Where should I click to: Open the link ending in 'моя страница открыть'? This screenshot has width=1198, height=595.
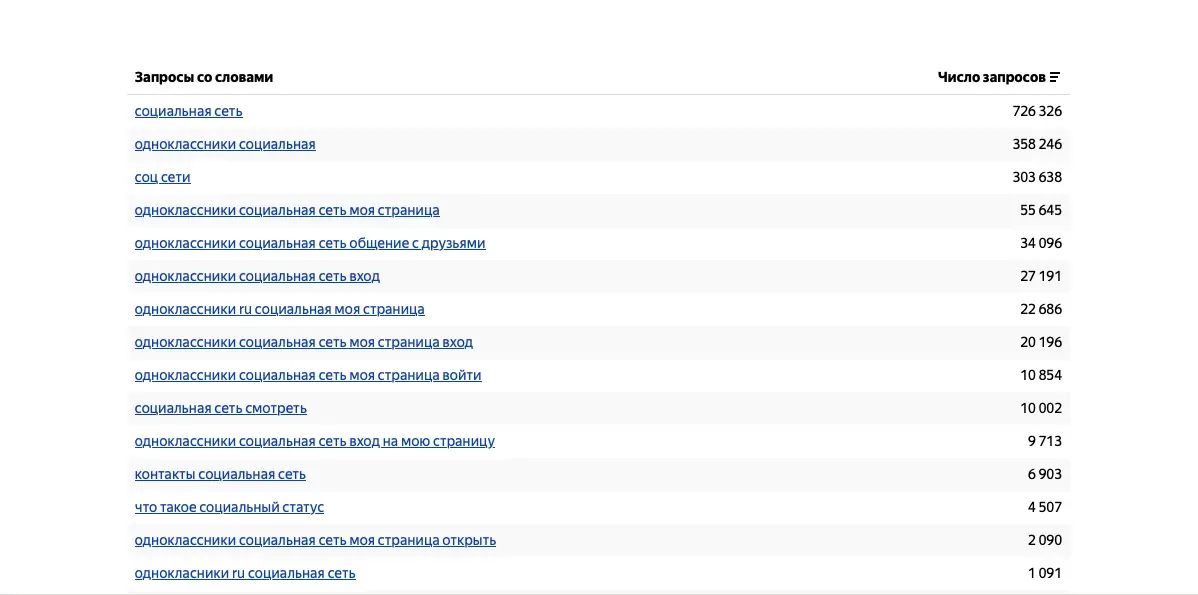tap(316, 541)
